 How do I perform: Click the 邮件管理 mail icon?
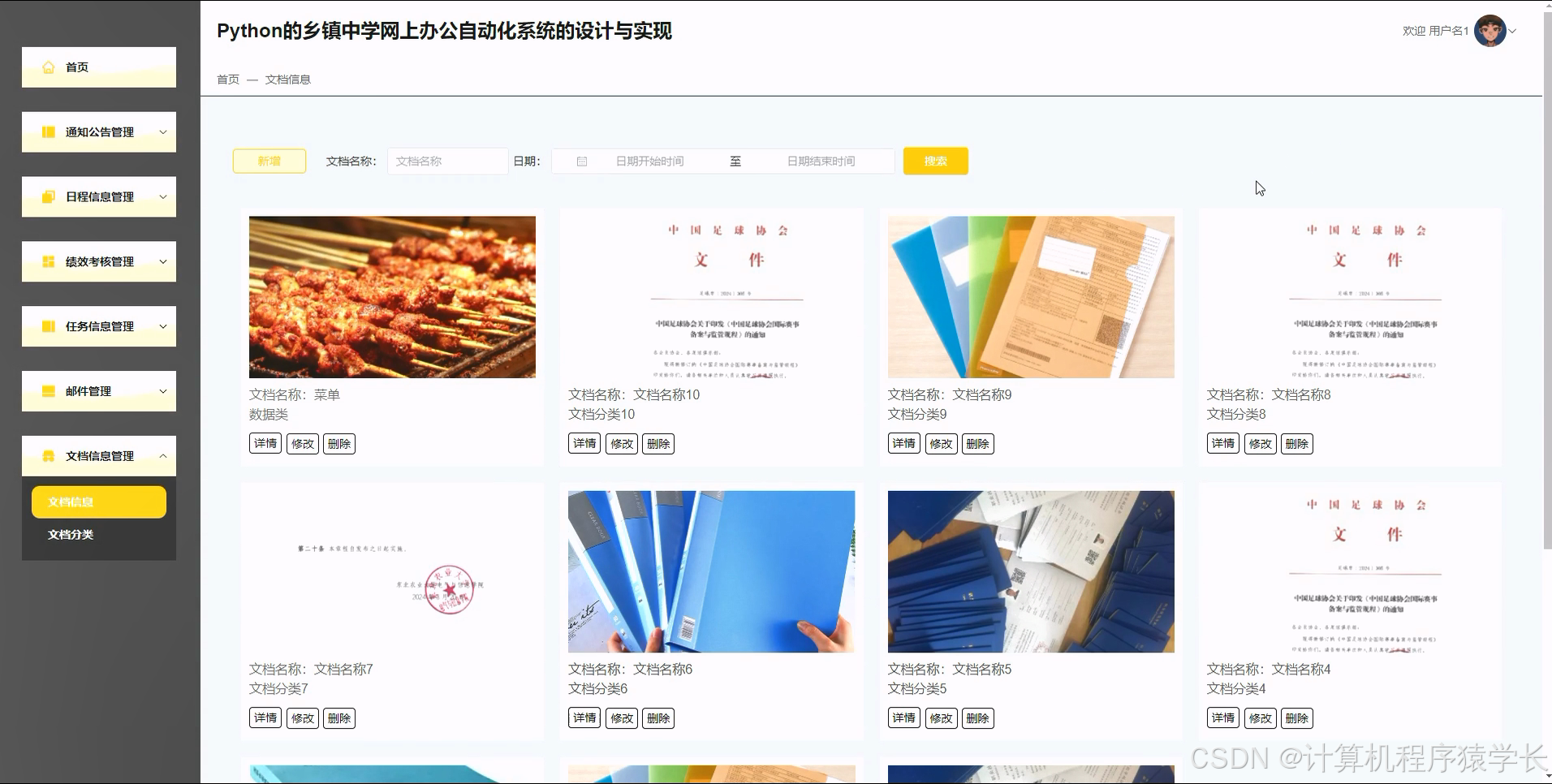pyautogui.click(x=48, y=390)
